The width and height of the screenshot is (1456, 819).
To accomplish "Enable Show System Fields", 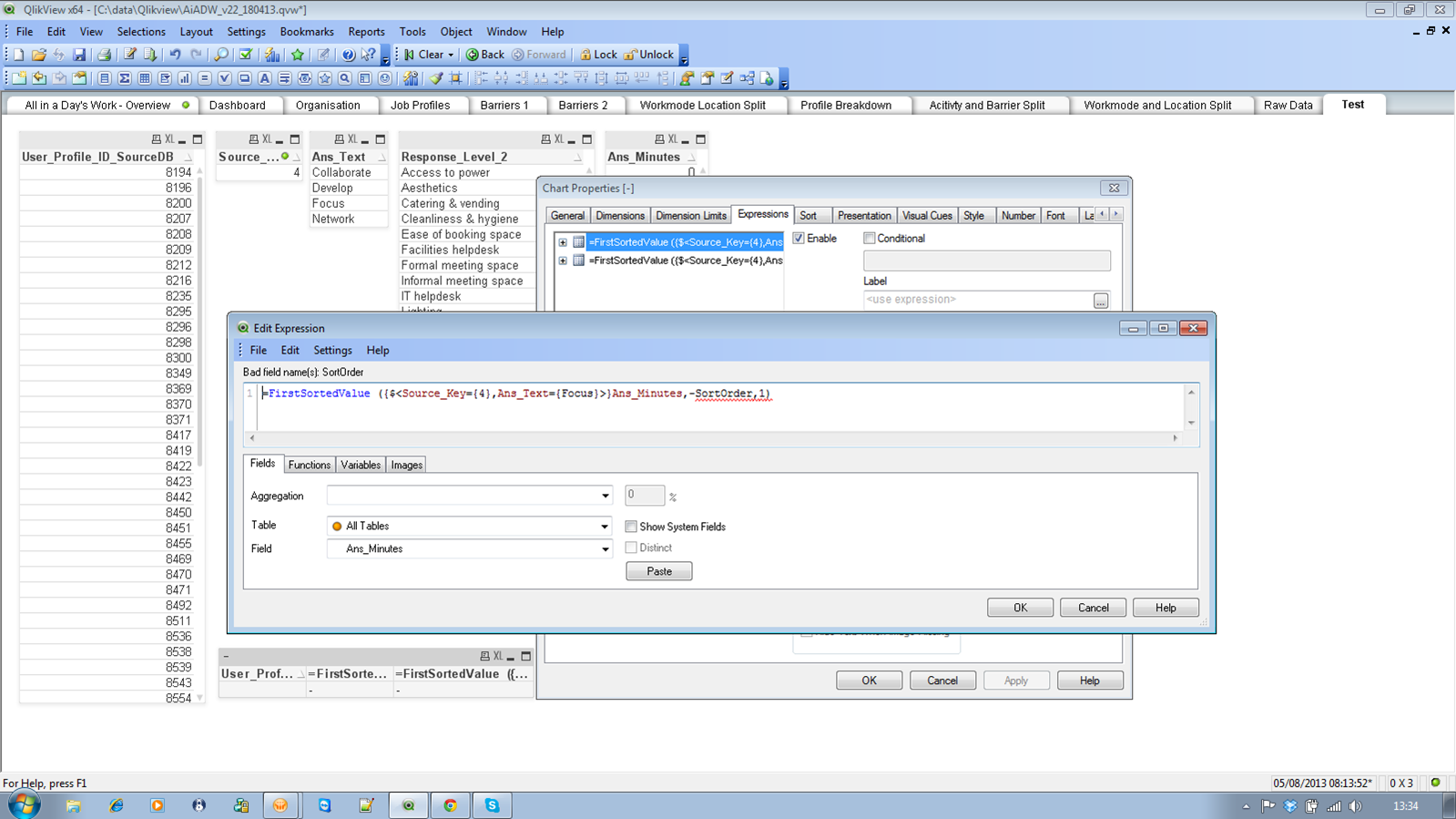I will [x=631, y=527].
